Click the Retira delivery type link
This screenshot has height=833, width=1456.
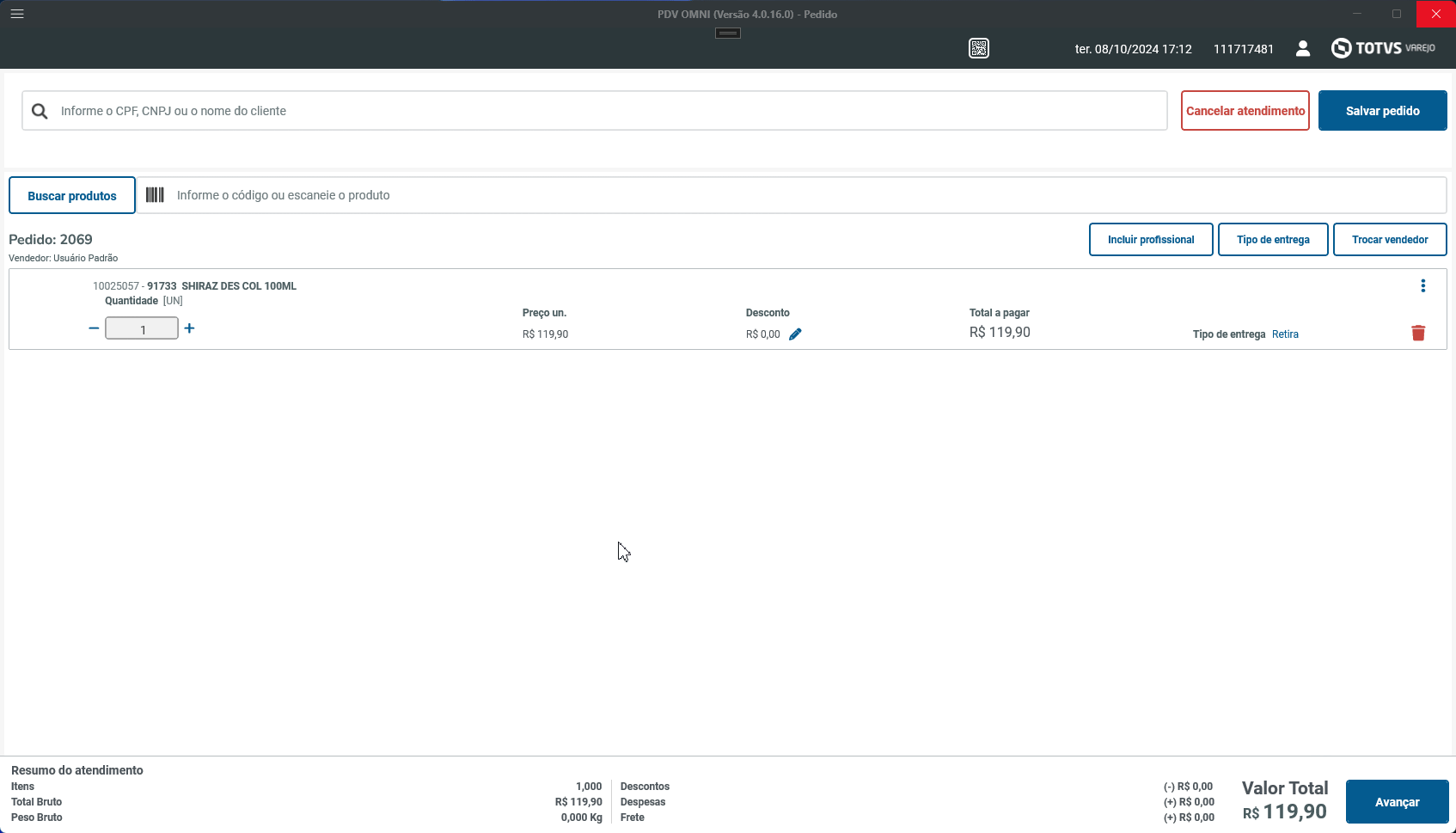pos(1285,334)
